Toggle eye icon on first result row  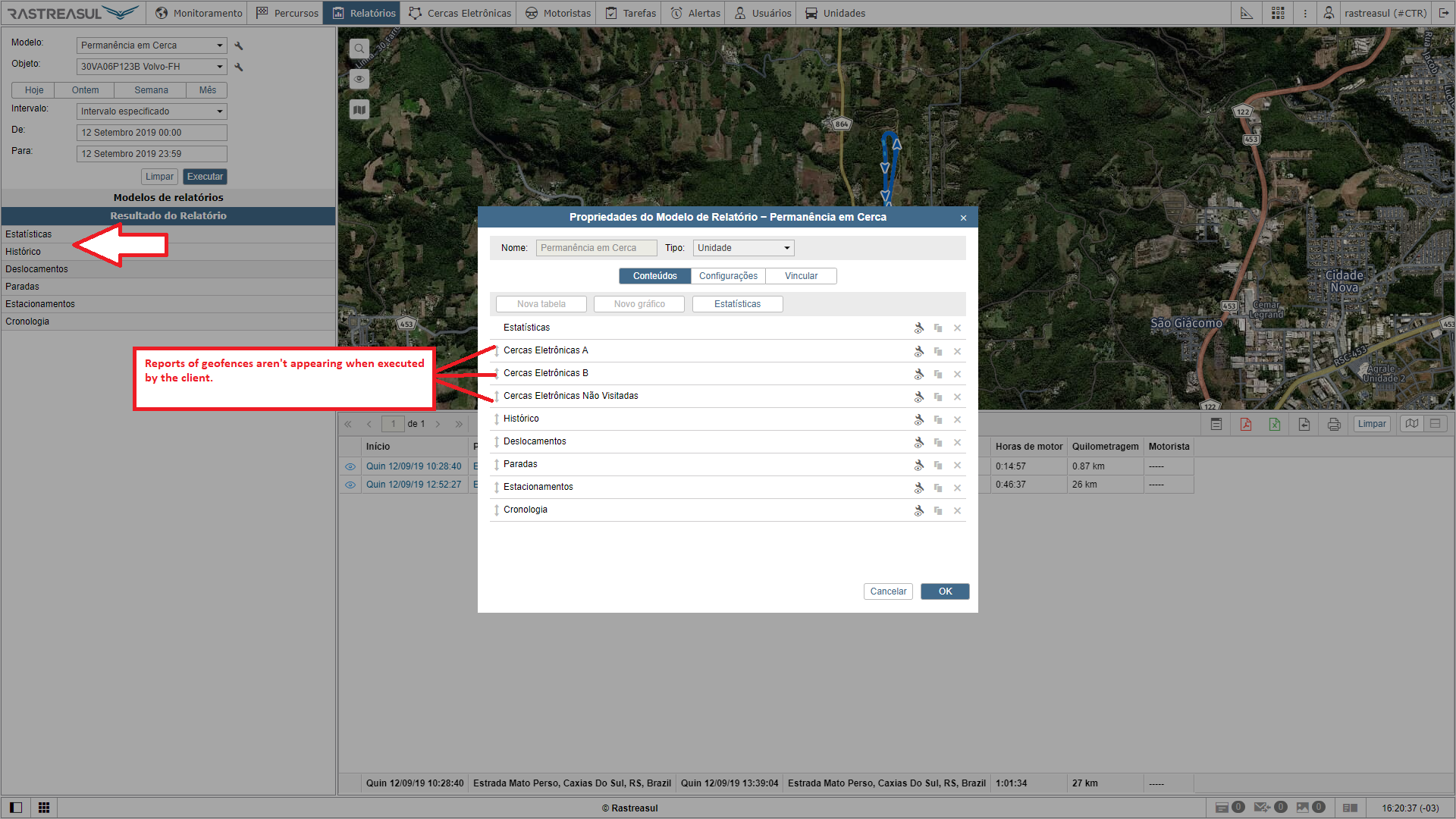click(x=350, y=466)
